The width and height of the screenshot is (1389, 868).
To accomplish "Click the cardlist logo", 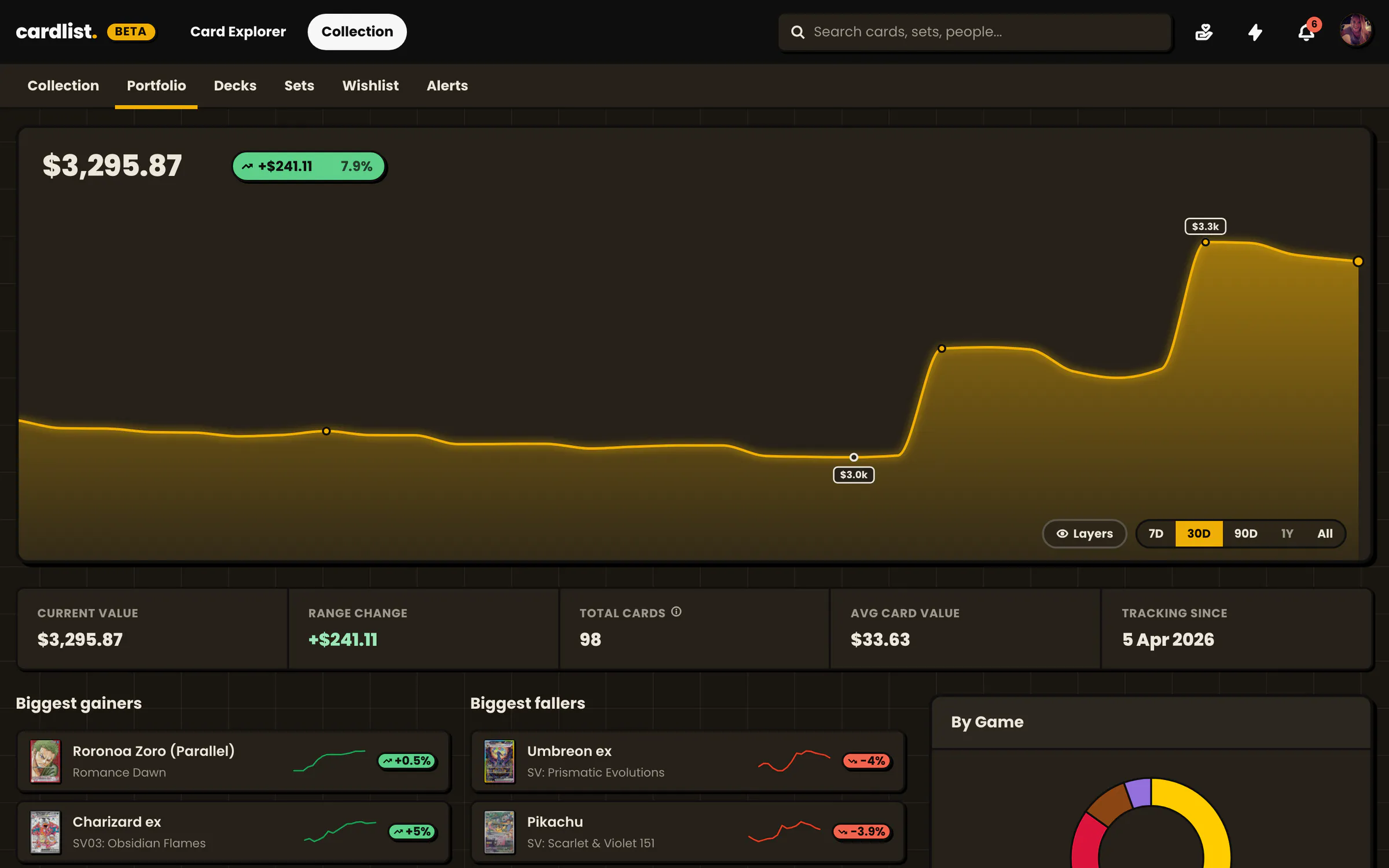I will point(56,31).
